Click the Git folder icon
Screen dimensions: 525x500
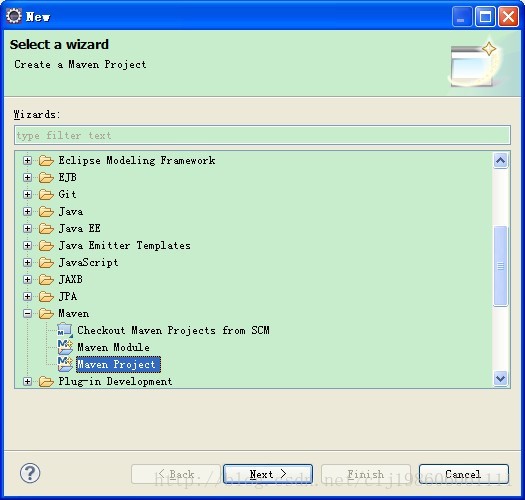(x=46, y=195)
